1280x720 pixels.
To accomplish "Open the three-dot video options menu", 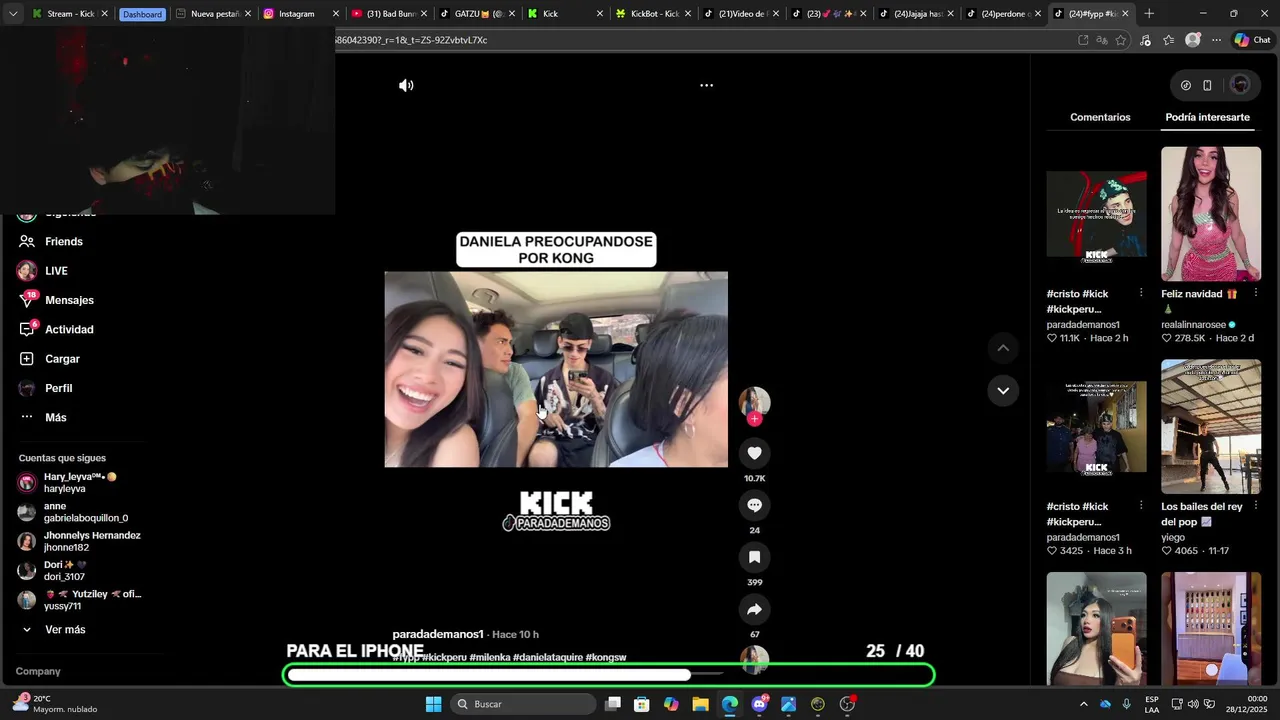I will tap(706, 85).
